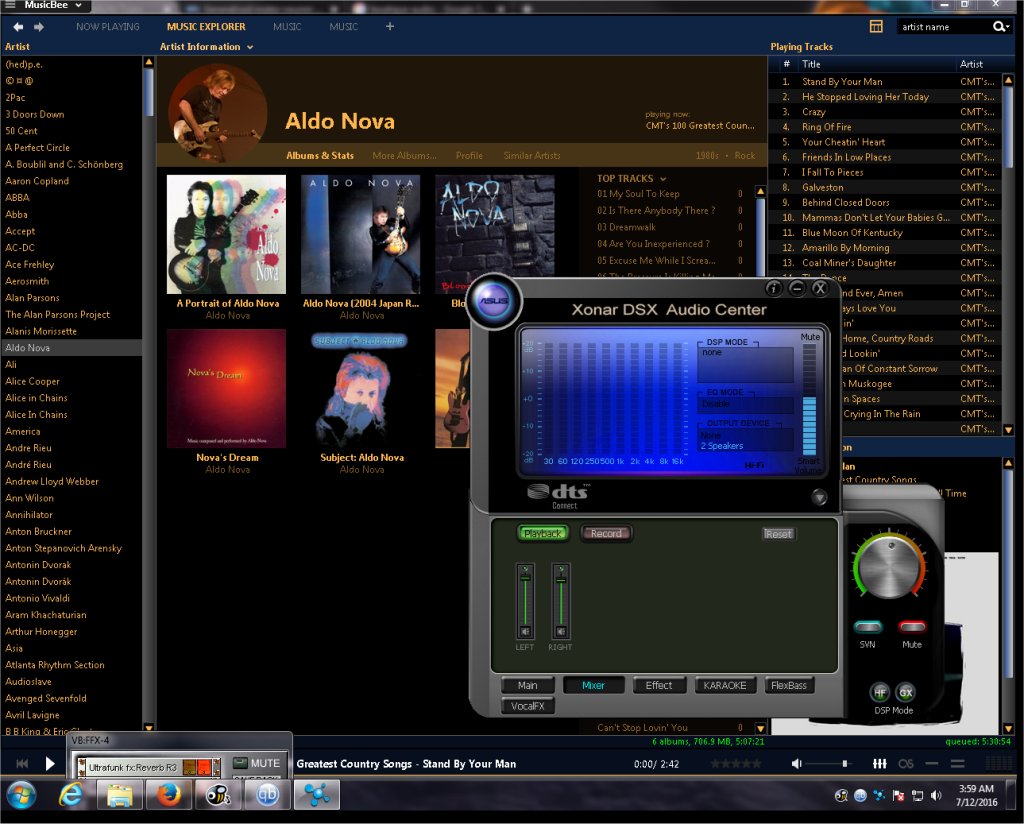Screen dimensions: 1024x824
Task: Open the Windows Start button
Action: [22, 796]
